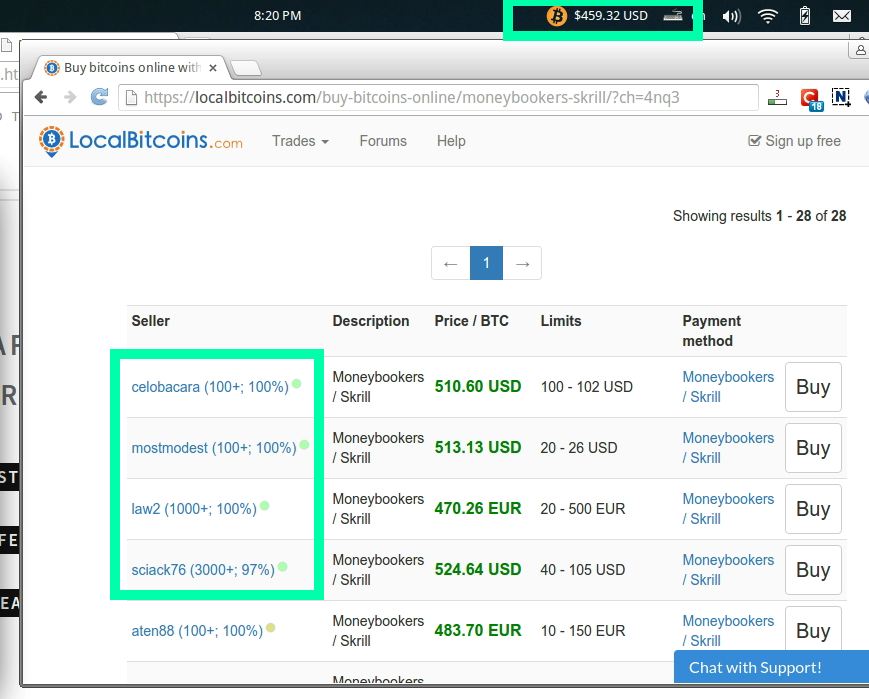Click Sign up free
The image size is (869, 699).
794,141
